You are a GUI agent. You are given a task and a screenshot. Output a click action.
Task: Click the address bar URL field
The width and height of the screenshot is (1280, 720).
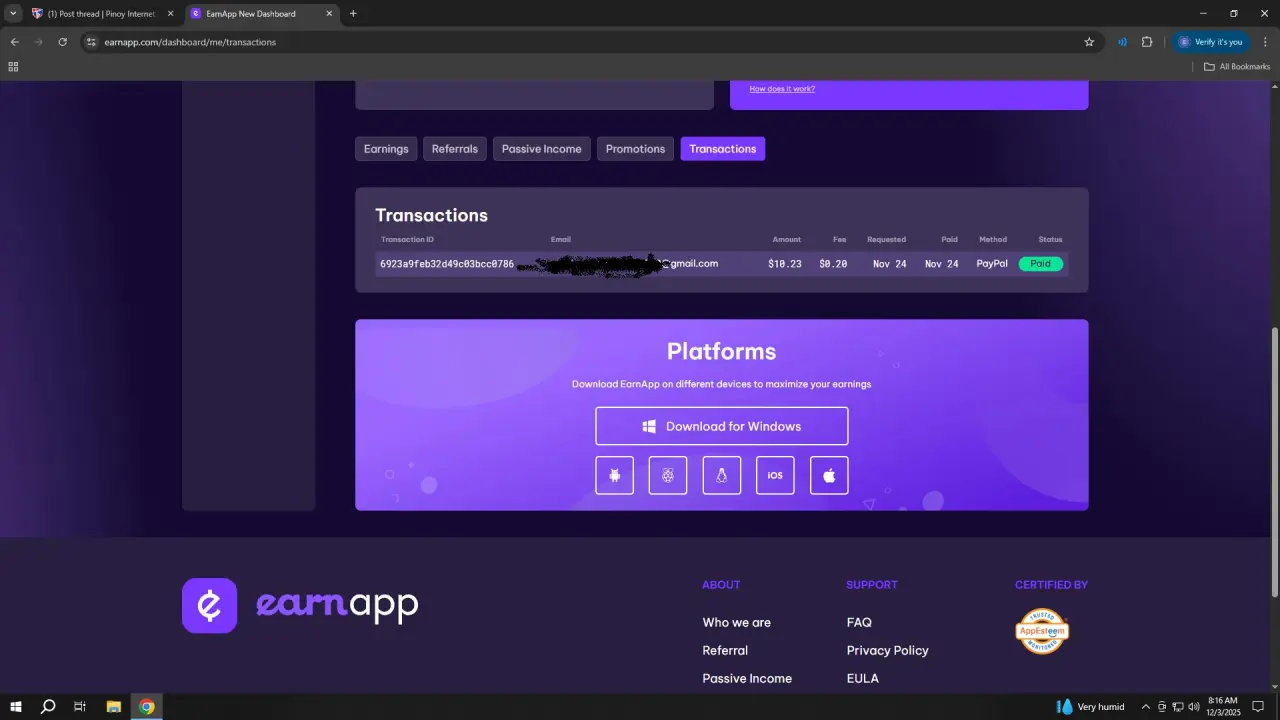pos(590,42)
